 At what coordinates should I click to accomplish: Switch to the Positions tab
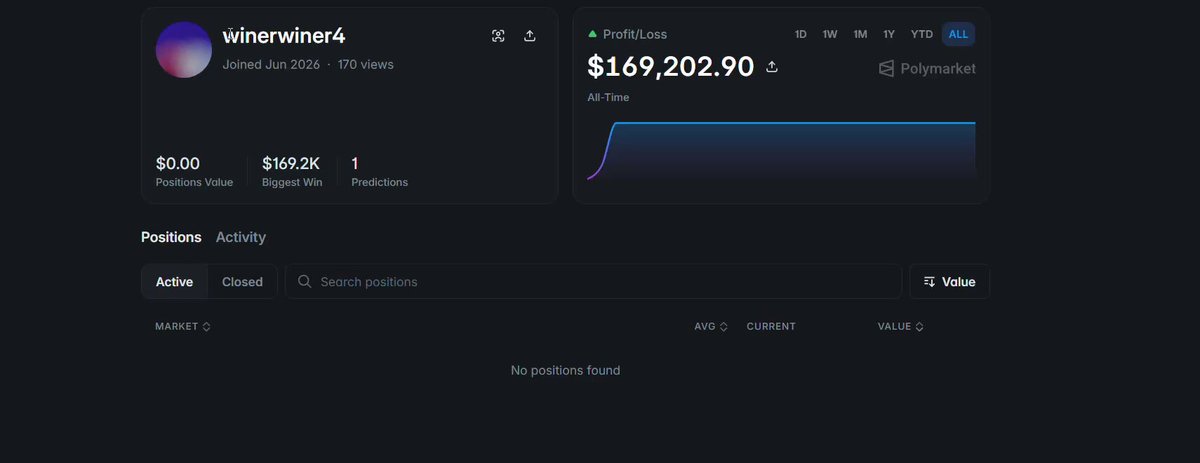tap(171, 237)
